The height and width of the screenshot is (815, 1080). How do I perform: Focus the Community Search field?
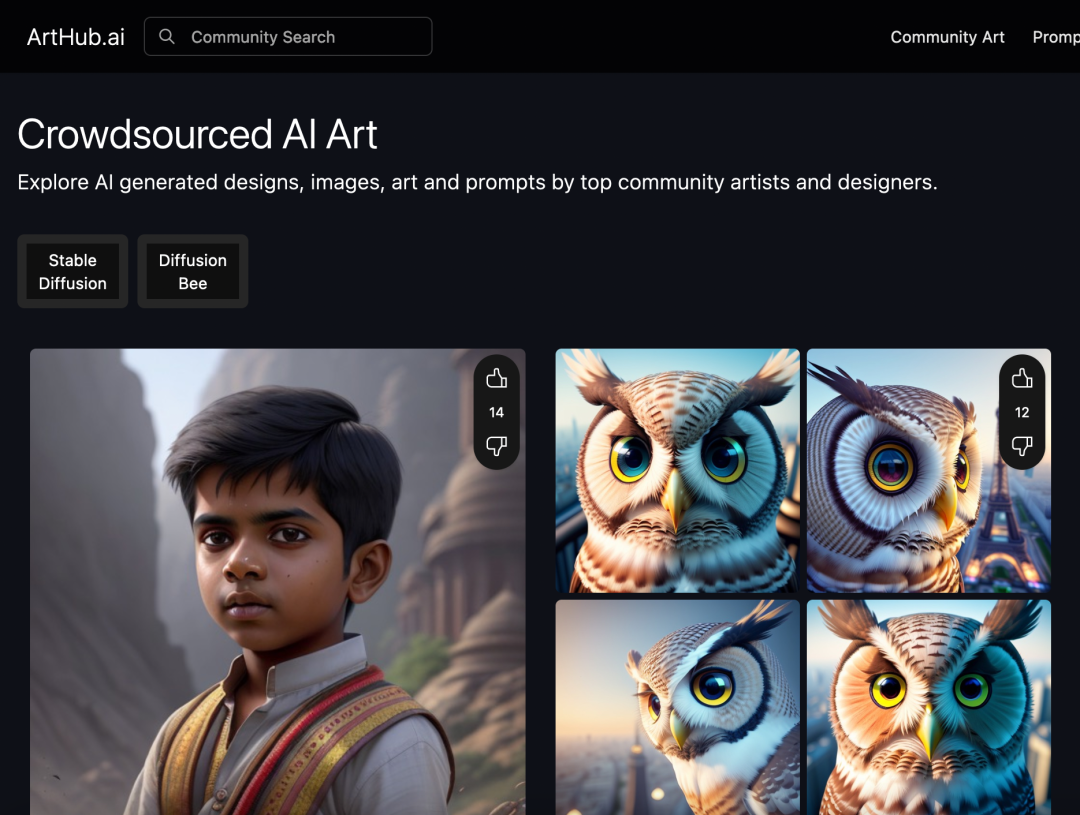click(300, 37)
